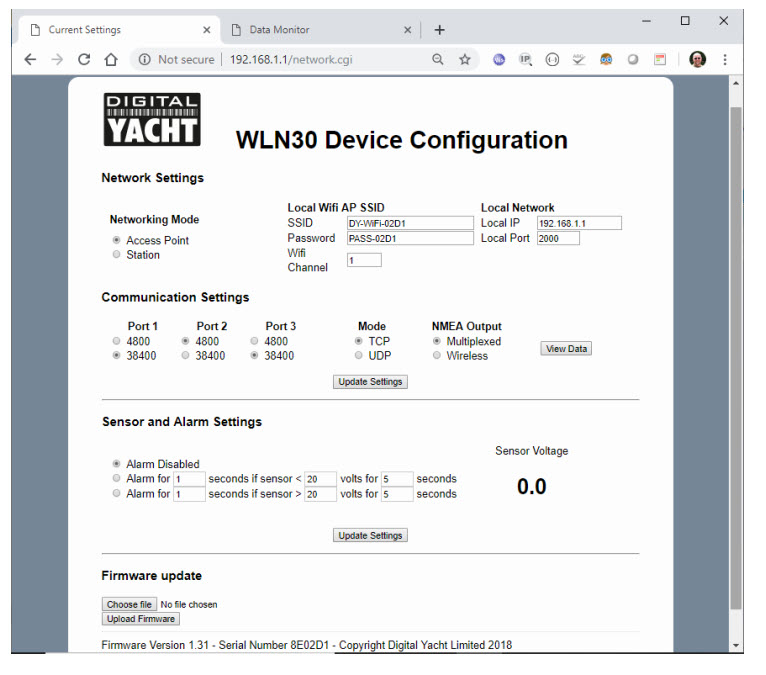
Task: Click the SSID input field
Action: (410, 223)
